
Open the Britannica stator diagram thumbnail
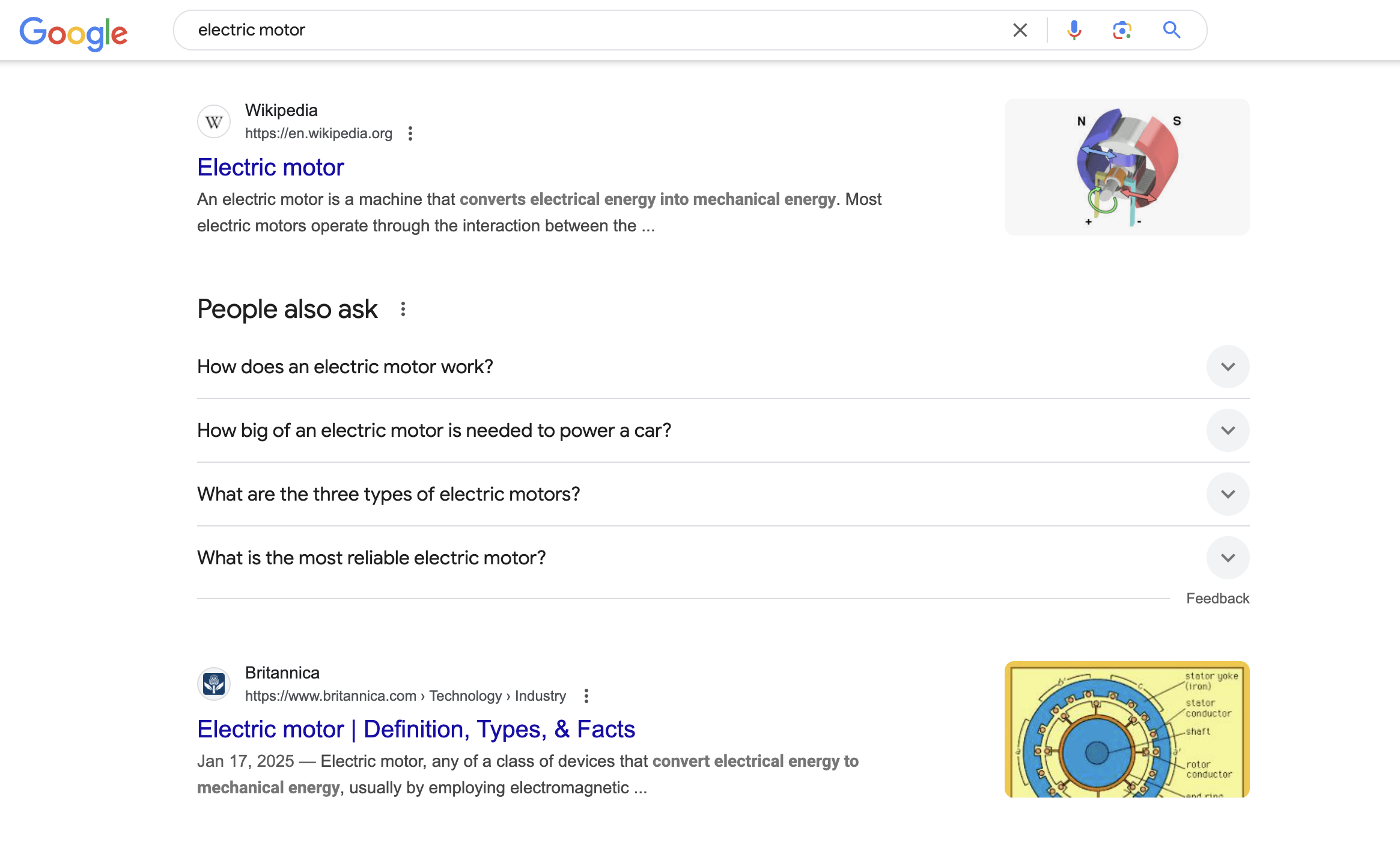click(1127, 729)
